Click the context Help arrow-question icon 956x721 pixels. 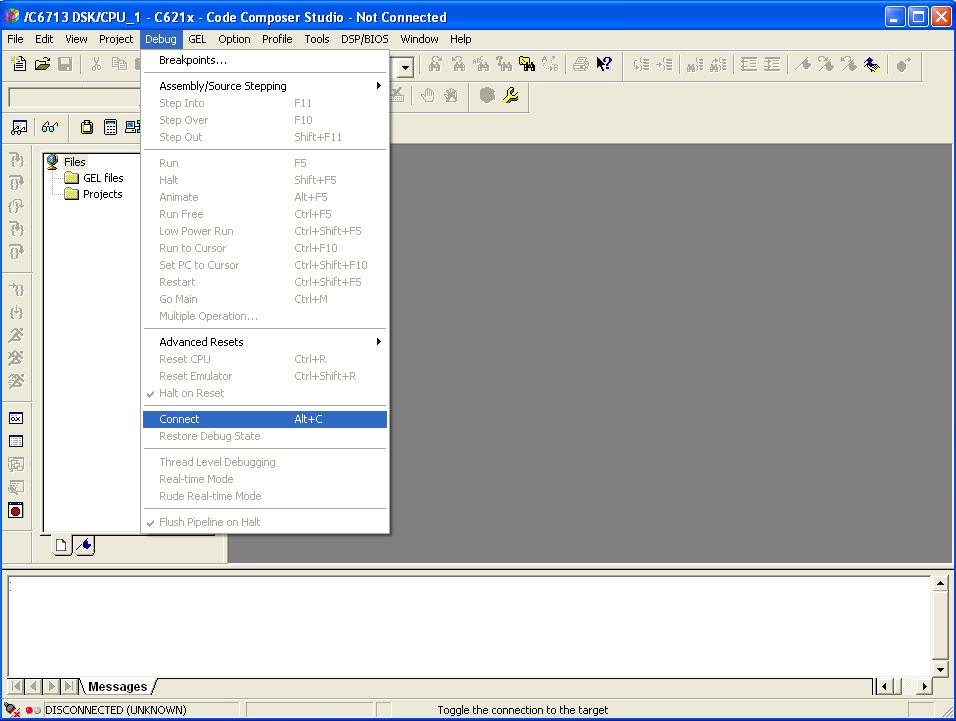click(604, 63)
